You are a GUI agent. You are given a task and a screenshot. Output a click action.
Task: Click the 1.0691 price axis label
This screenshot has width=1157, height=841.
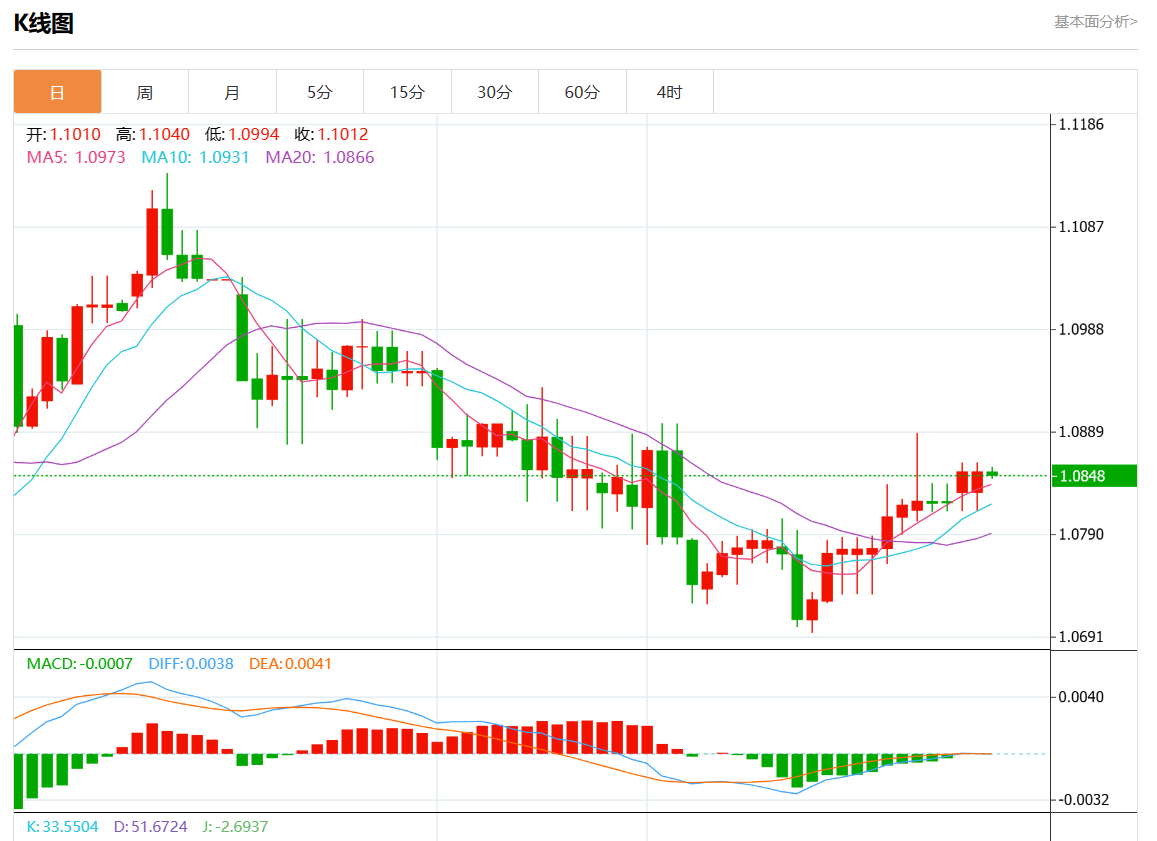point(1081,637)
